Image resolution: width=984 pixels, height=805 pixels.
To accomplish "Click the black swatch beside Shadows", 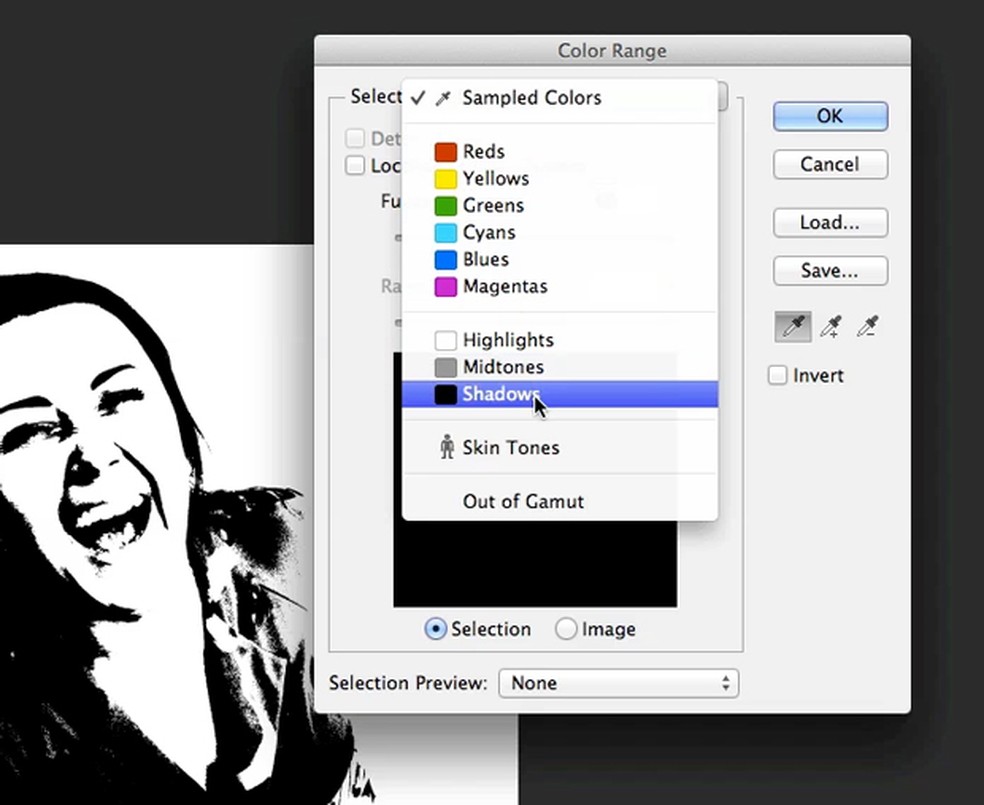I will [x=444, y=394].
